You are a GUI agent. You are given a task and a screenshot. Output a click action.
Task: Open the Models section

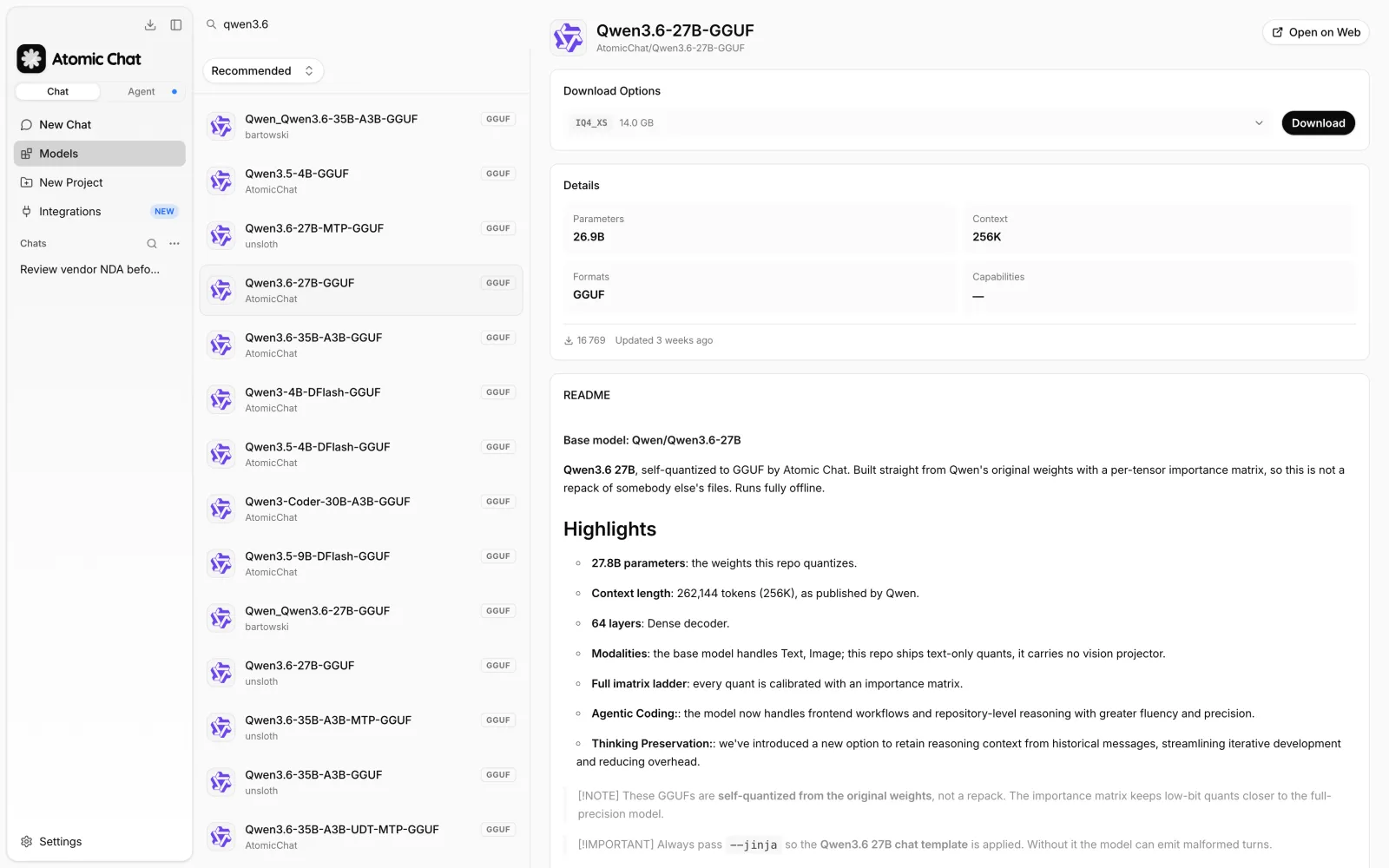pos(100,154)
